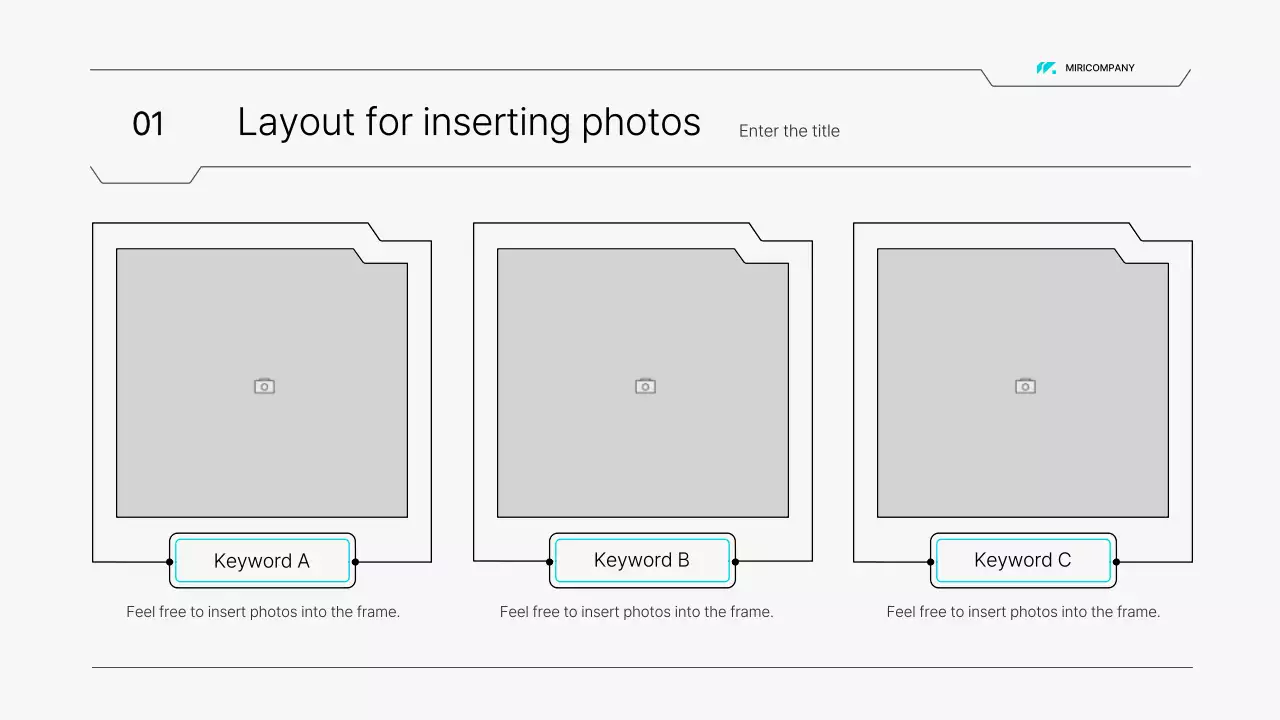This screenshot has height=720, width=1280.
Task: Click the camera icon above Keyword B
Action: pyautogui.click(x=645, y=386)
